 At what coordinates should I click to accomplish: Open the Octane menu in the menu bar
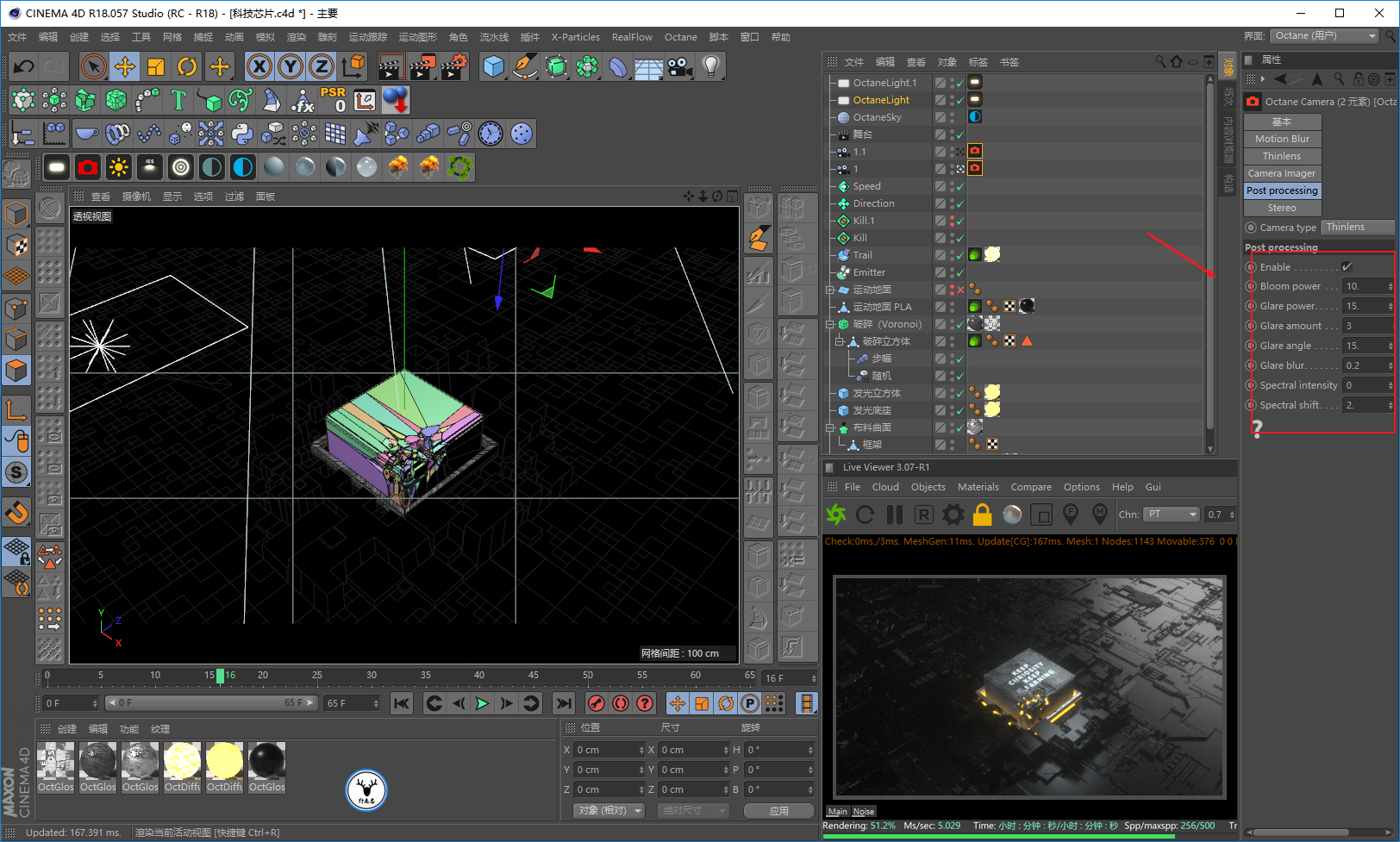point(681,37)
